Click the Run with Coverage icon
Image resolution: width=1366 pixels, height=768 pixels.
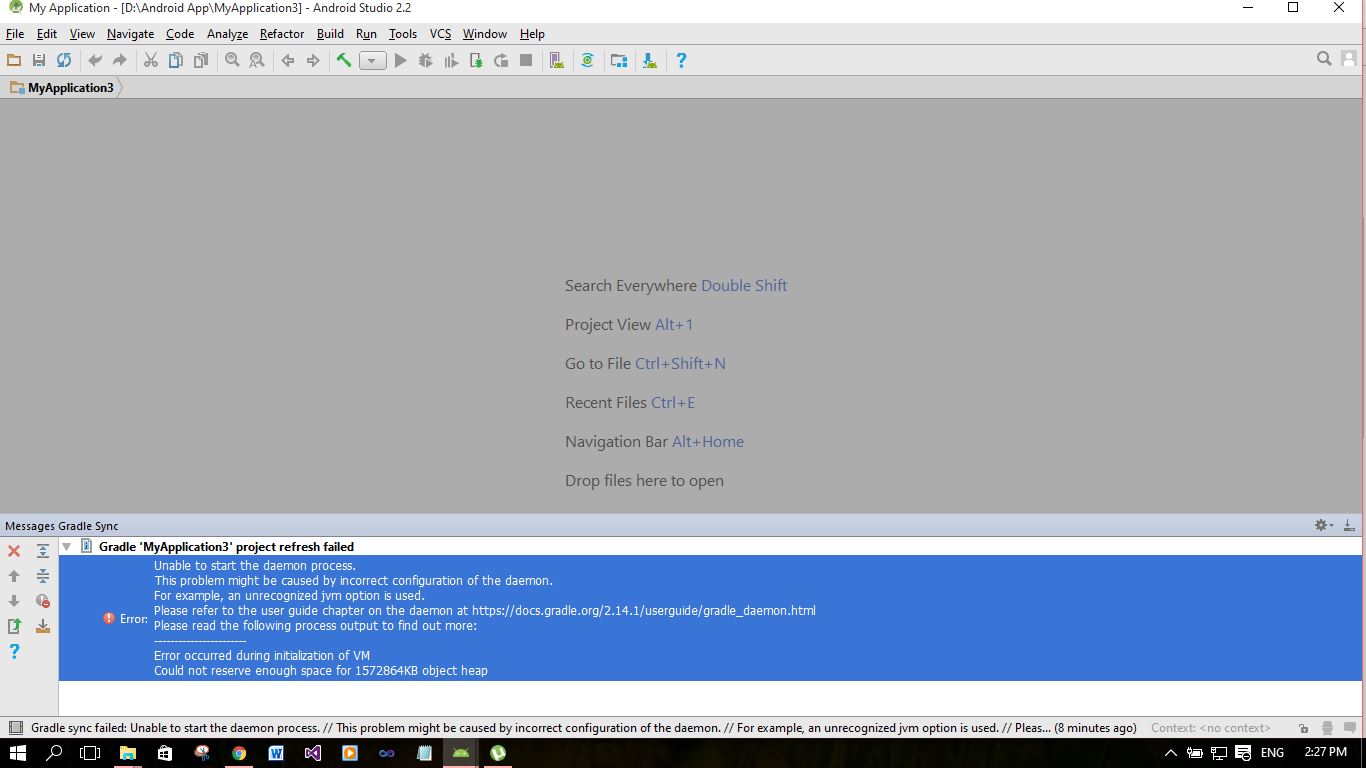click(451, 61)
